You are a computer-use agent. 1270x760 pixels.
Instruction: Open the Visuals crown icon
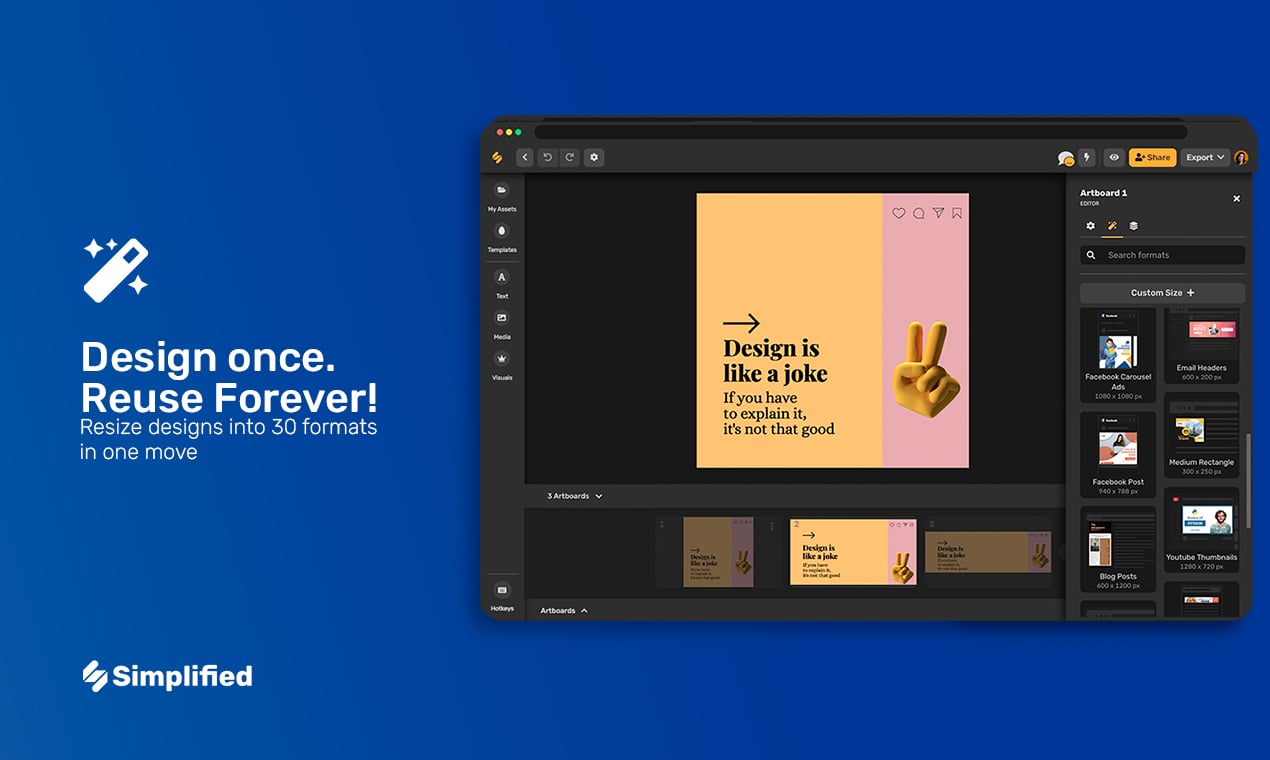[x=502, y=359]
